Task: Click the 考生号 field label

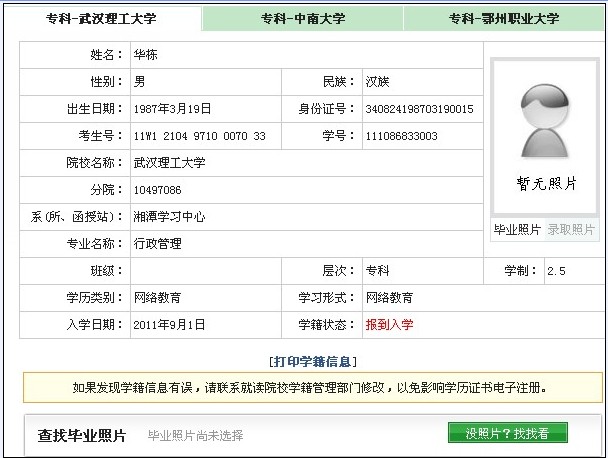Action: pyautogui.click(x=100, y=136)
